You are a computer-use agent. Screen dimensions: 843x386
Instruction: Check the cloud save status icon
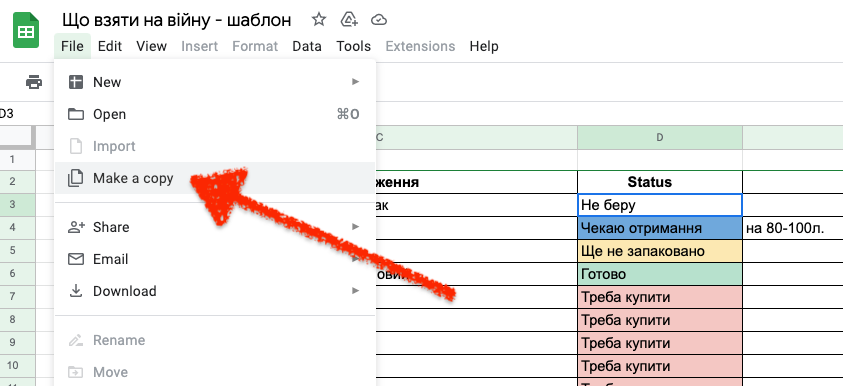[x=380, y=20]
